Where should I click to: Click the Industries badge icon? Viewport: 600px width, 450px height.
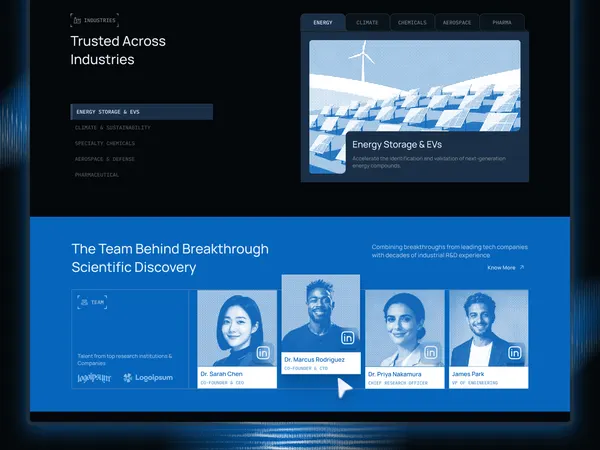77,20
